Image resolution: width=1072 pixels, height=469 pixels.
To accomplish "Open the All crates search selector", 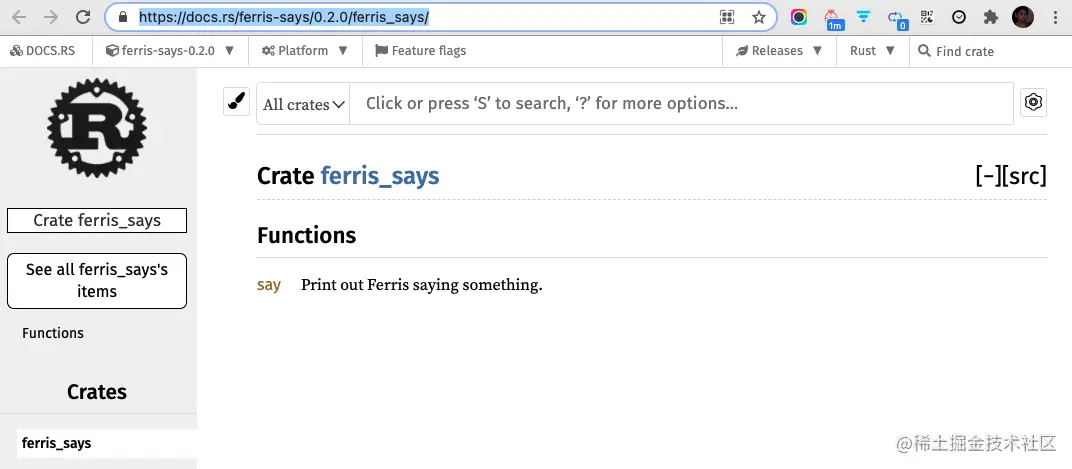I will pos(303,104).
